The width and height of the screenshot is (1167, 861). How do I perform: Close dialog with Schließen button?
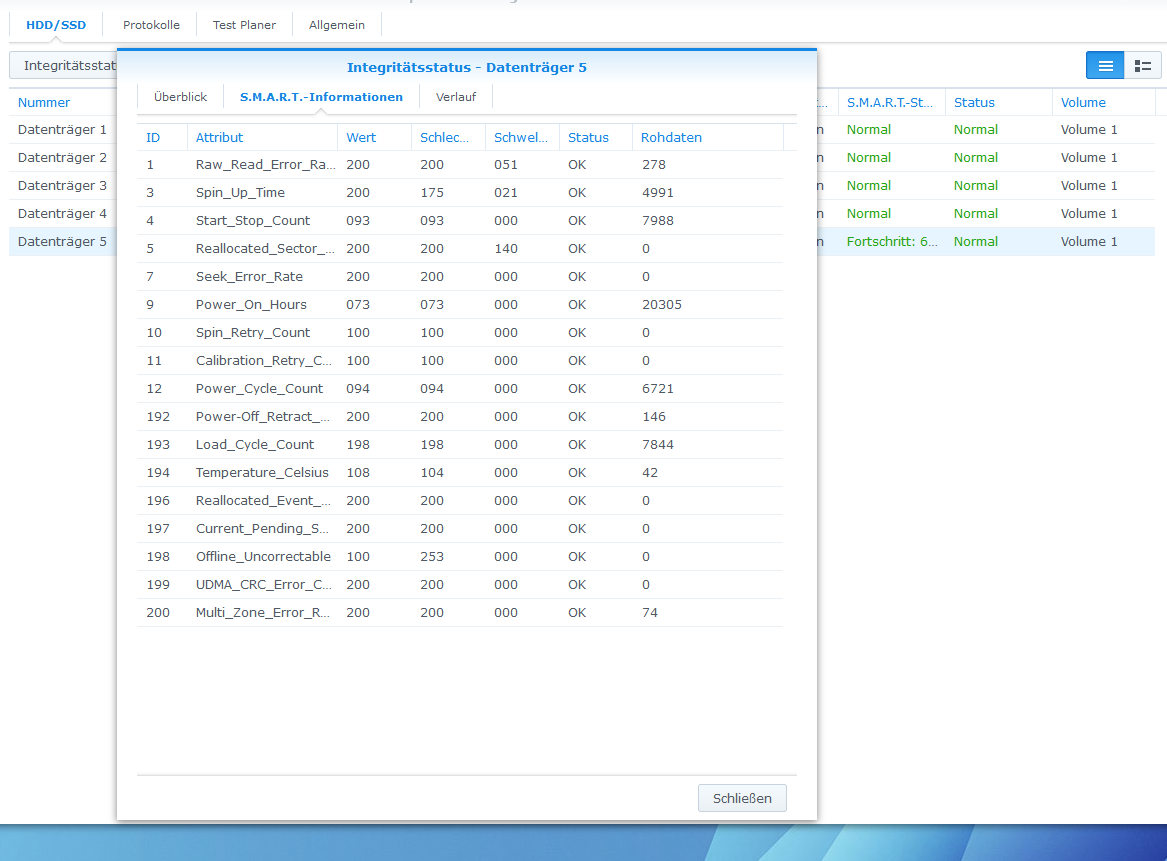(742, 798)
